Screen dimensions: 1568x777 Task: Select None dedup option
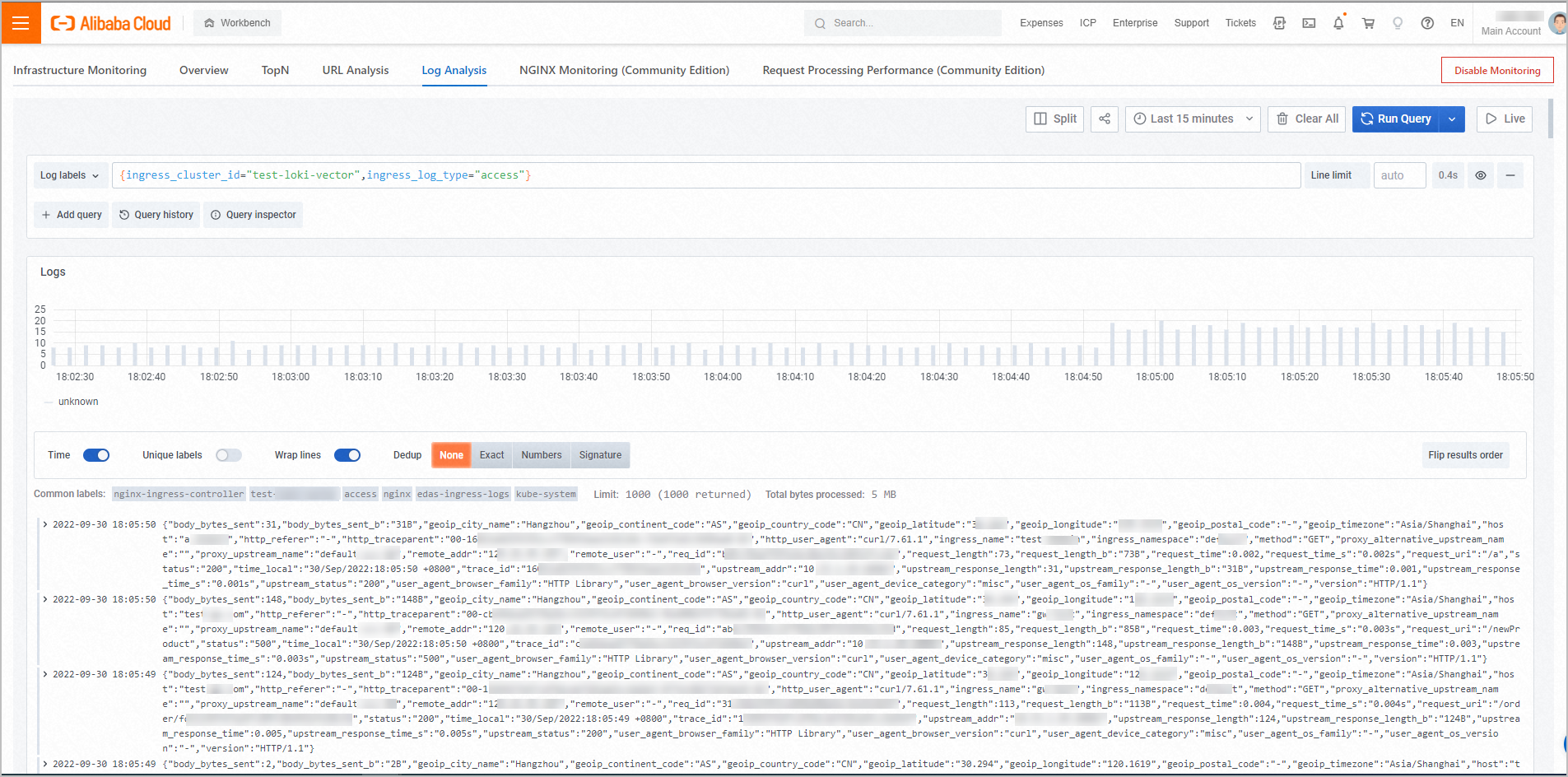[x=451, y=455]
